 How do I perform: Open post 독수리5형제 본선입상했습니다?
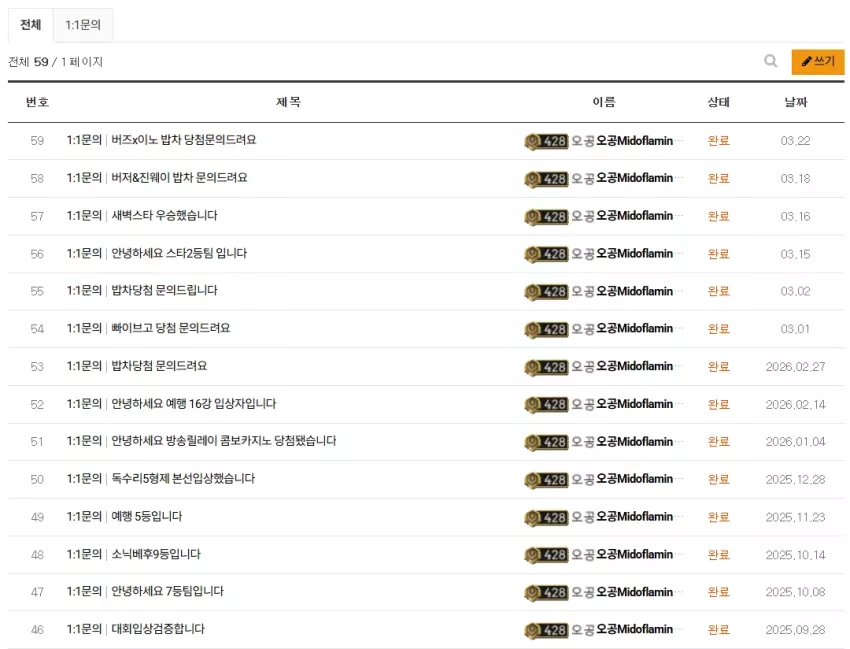coord(183,479)
